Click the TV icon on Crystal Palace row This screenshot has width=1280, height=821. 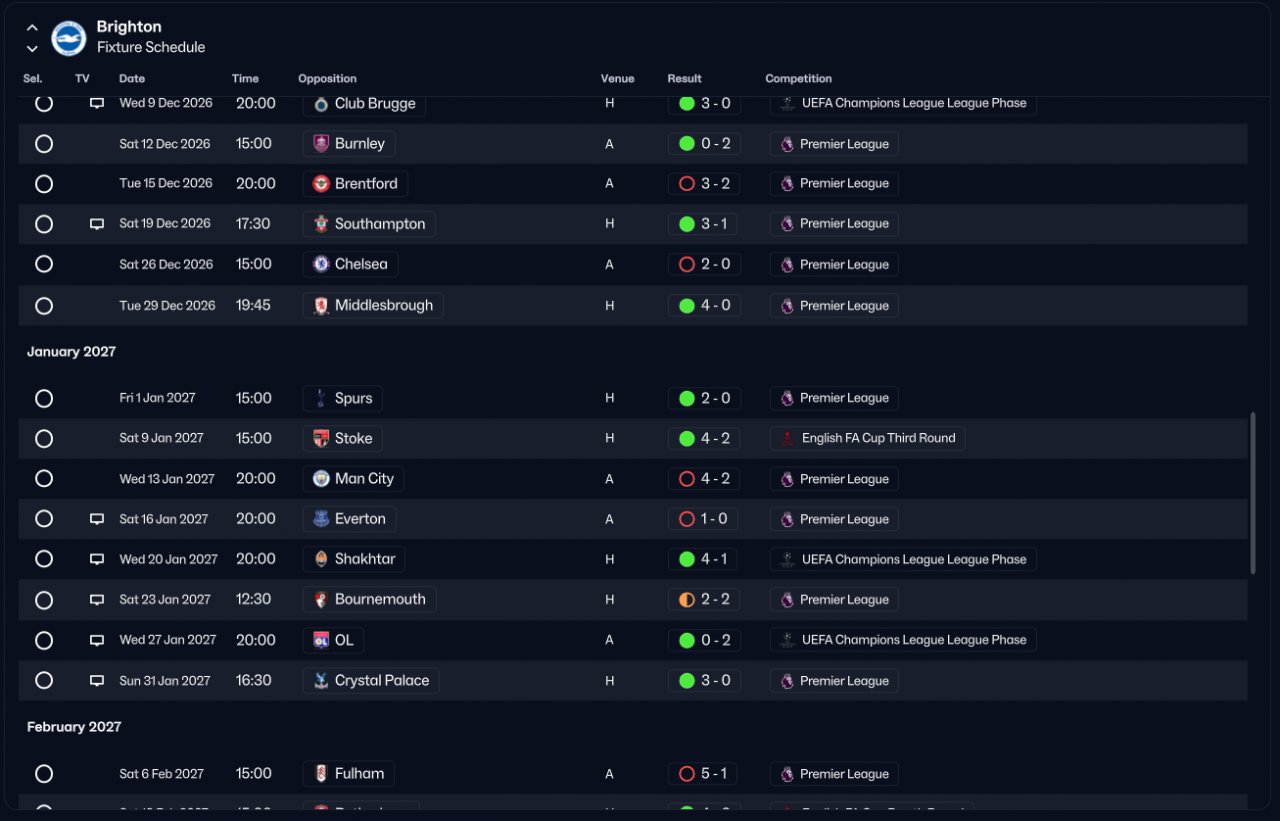(97, 681)
